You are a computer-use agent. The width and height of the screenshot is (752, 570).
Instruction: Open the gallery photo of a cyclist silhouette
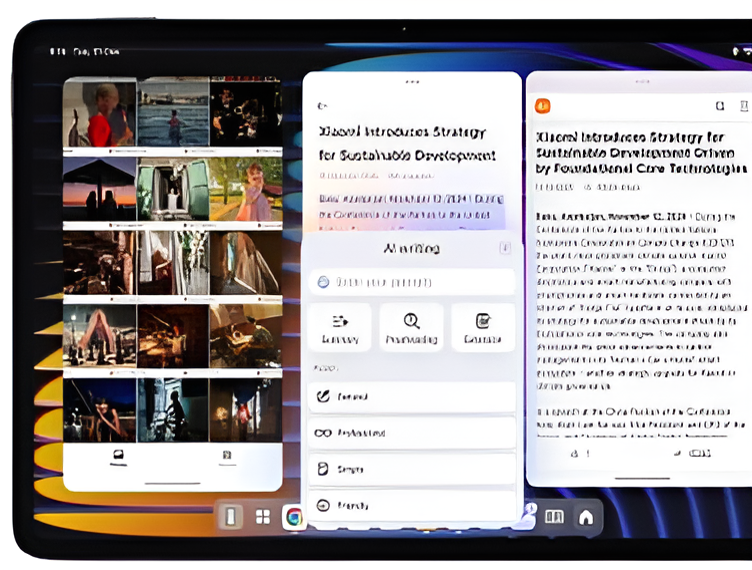coord(173,410)
